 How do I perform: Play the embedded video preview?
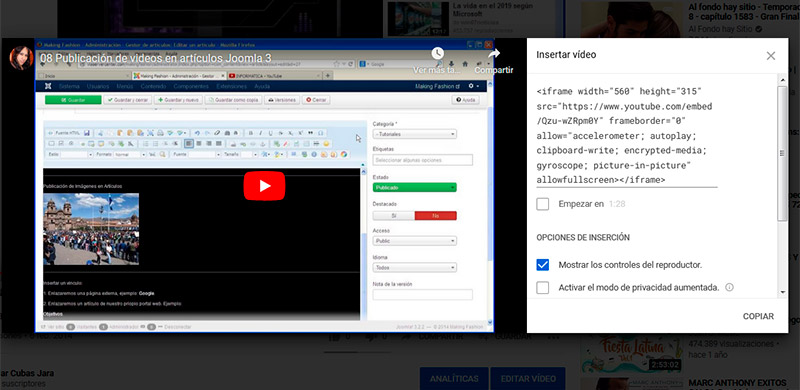click(x=264, y=186)
